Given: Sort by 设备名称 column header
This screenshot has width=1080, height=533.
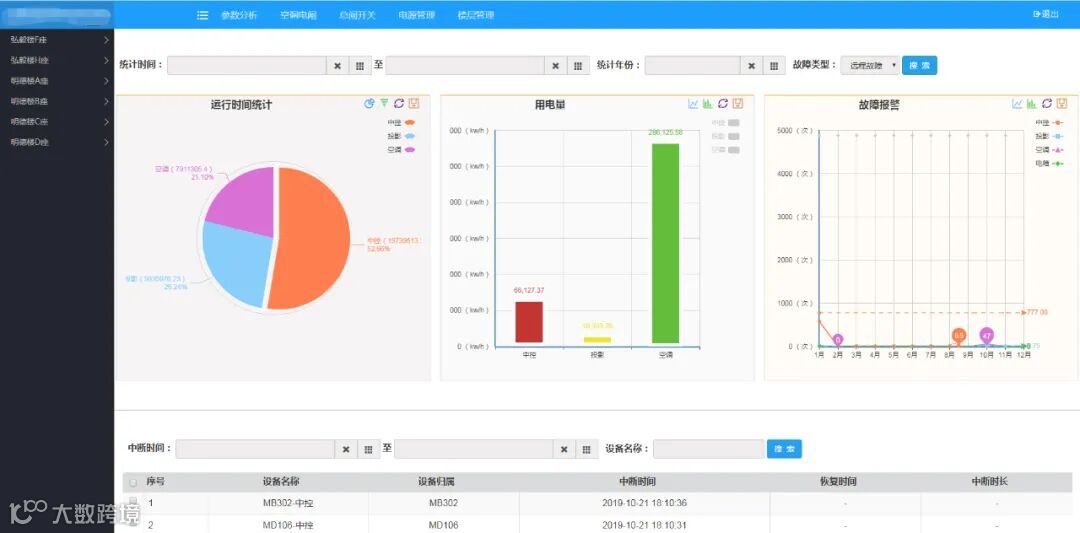Looking at the screenshot, I should (x=281, y=482).
